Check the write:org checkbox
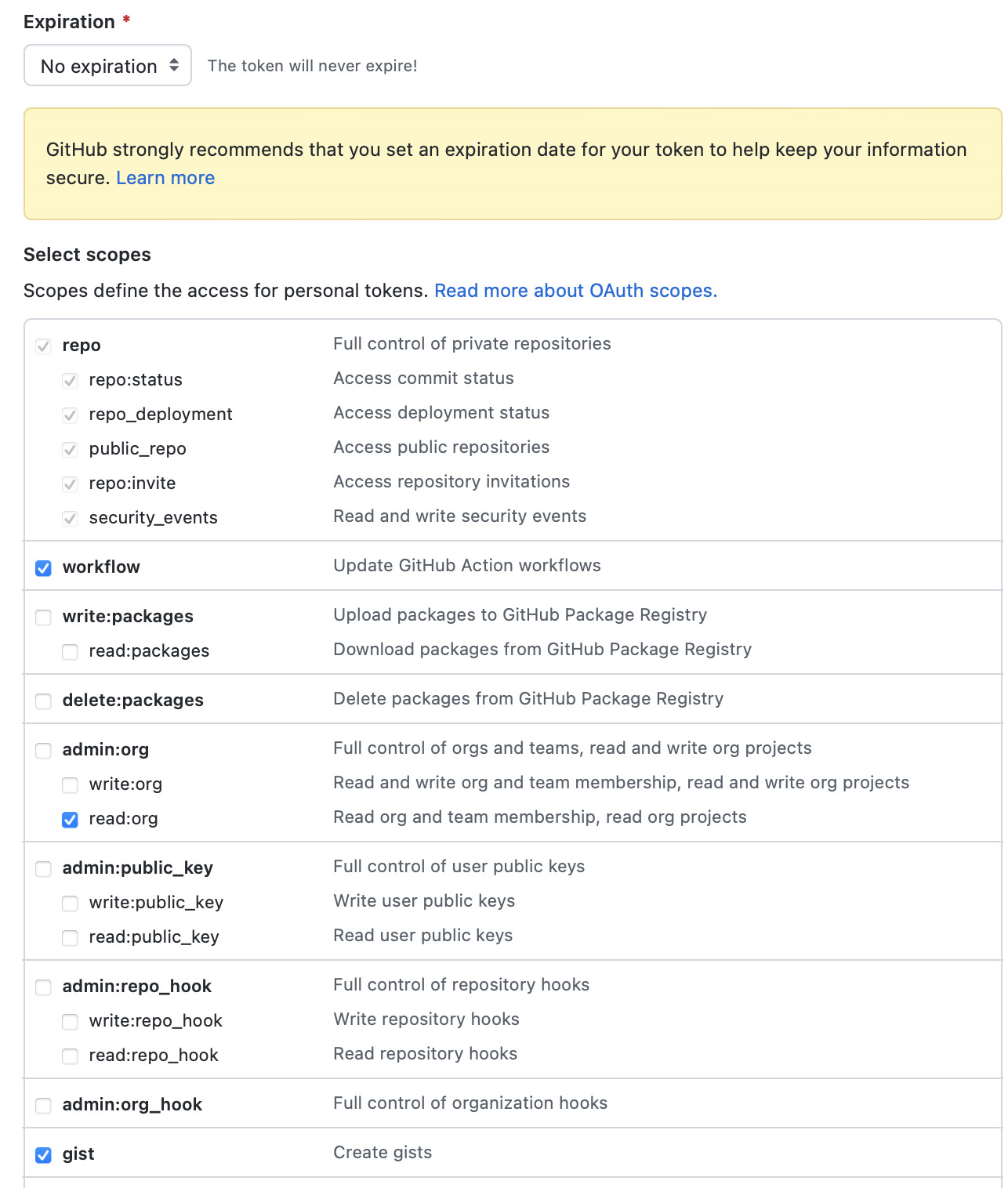The height and width of the screenshot is (1188, 1008). 71,785
